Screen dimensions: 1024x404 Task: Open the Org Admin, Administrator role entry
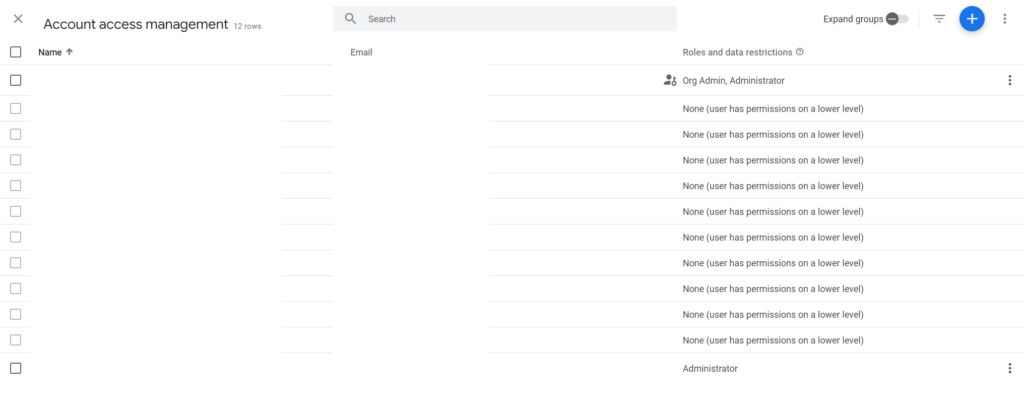coord(733,80)
